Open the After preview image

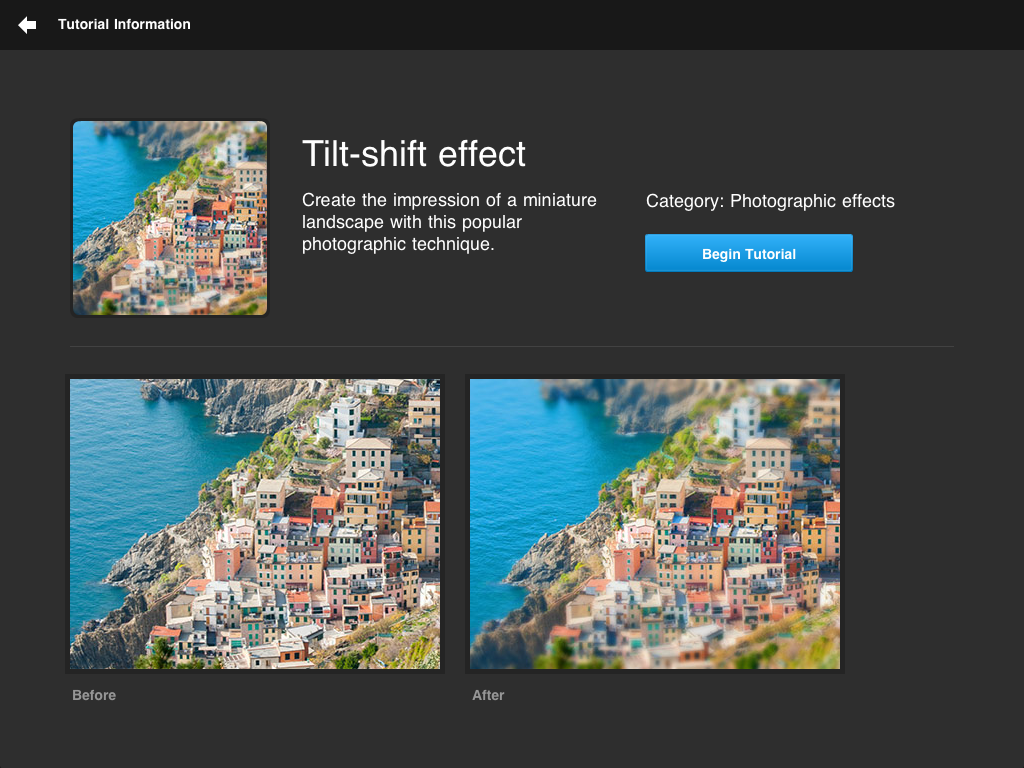[655, 523]
